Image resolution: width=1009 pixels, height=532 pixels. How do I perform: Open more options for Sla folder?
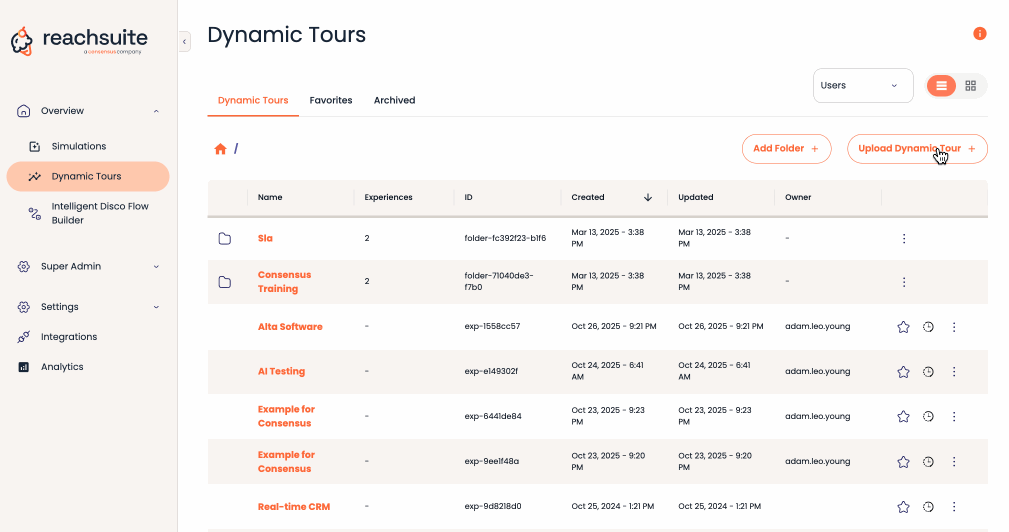pos(904,239)
